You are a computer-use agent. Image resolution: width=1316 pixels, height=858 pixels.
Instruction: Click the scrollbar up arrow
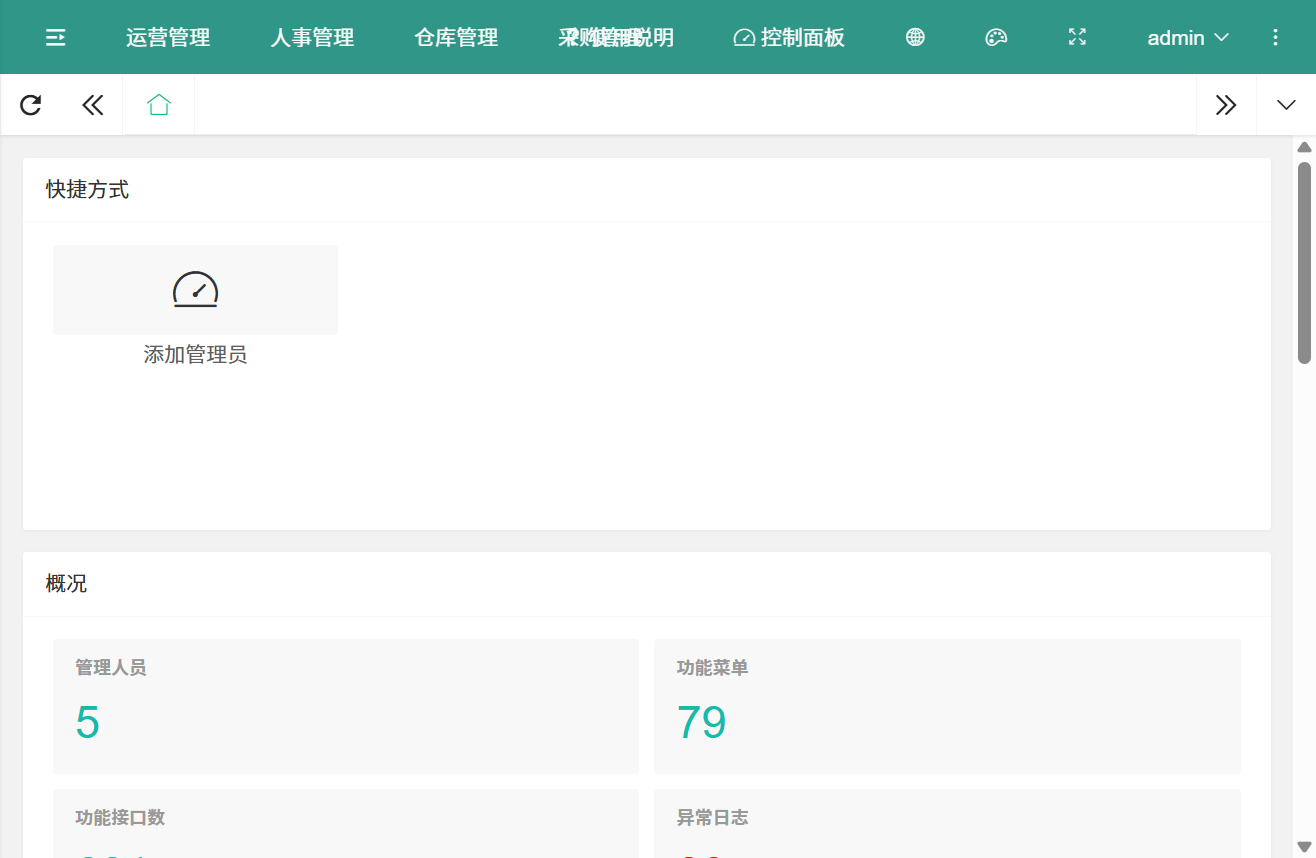(1304, 147)
